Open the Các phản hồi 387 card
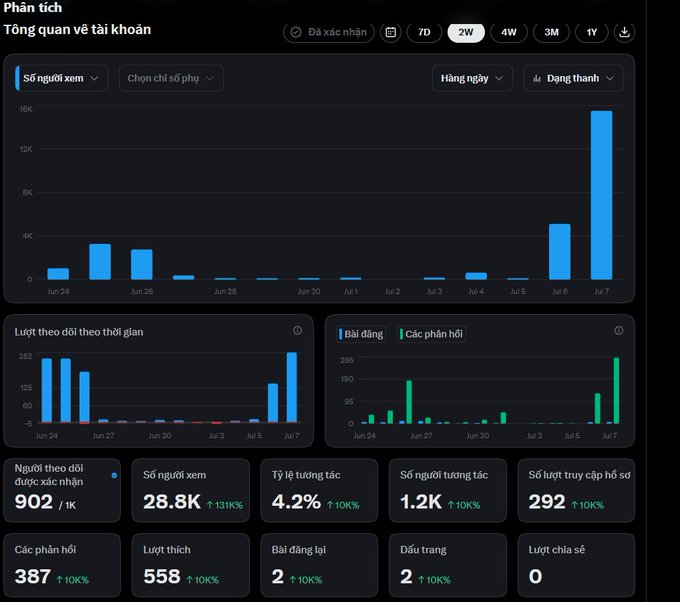This screenshot has width=680, height=602. tap(62, 565)
